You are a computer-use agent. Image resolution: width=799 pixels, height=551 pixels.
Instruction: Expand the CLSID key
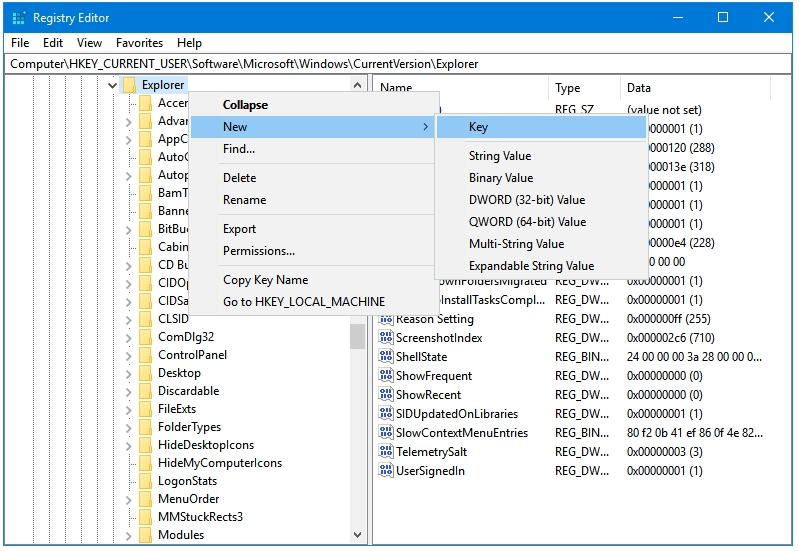click(128, 320)
